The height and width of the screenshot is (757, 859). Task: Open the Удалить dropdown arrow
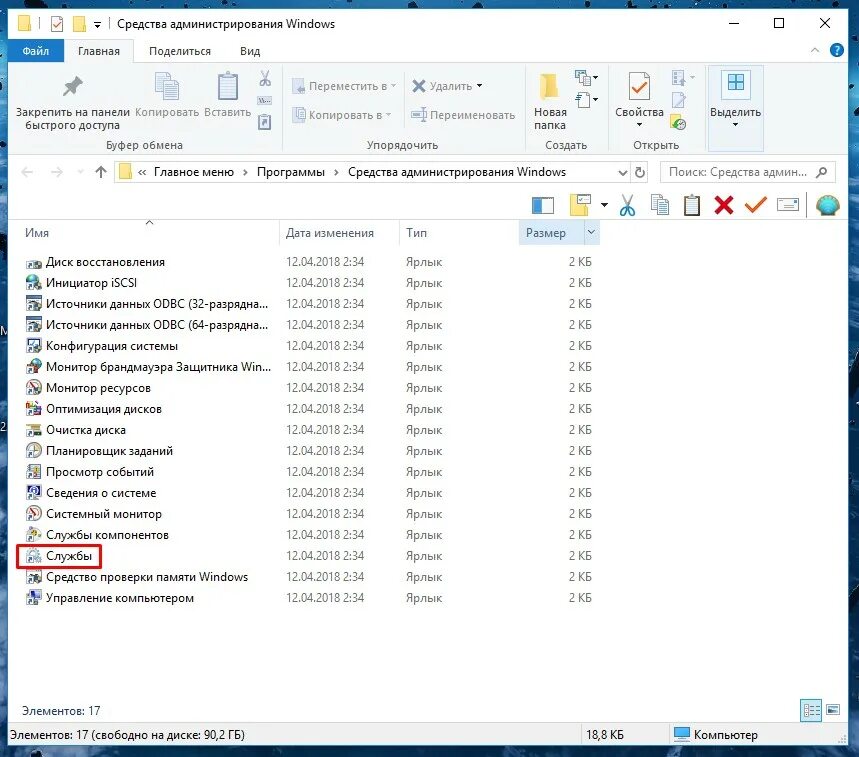pos(479,86)
